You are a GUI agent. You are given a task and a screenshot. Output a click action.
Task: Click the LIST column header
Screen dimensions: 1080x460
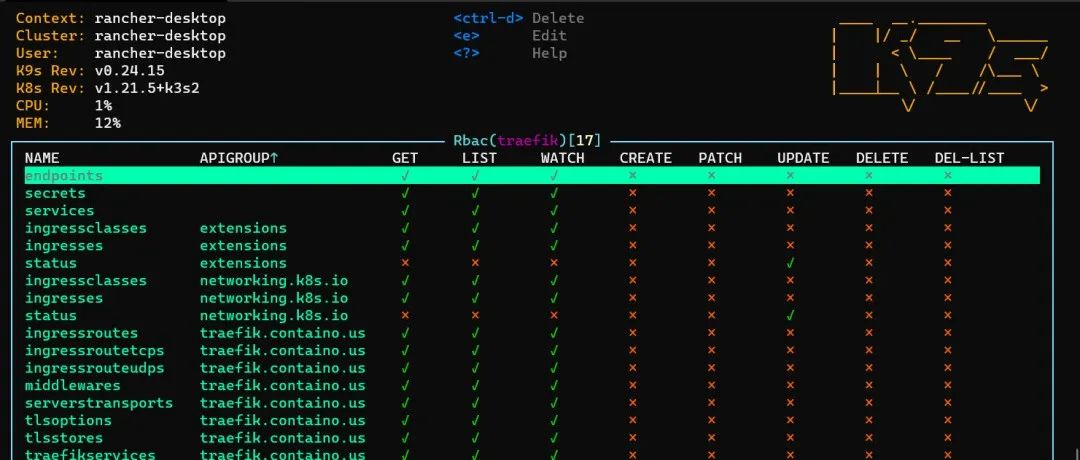pos(479,158)
